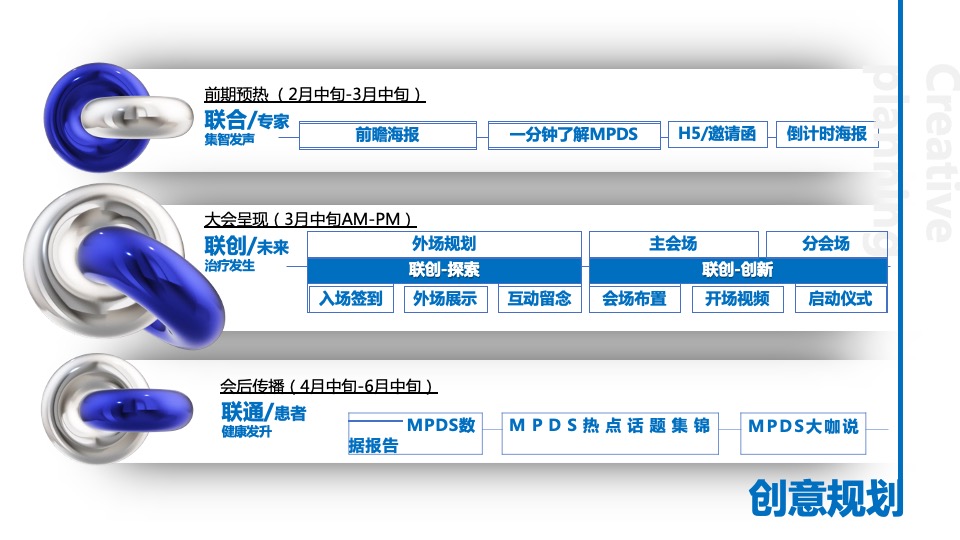
Task: Click the 前期预热 (2月中旬-3月中旬) heading
Action: point(315,94)
